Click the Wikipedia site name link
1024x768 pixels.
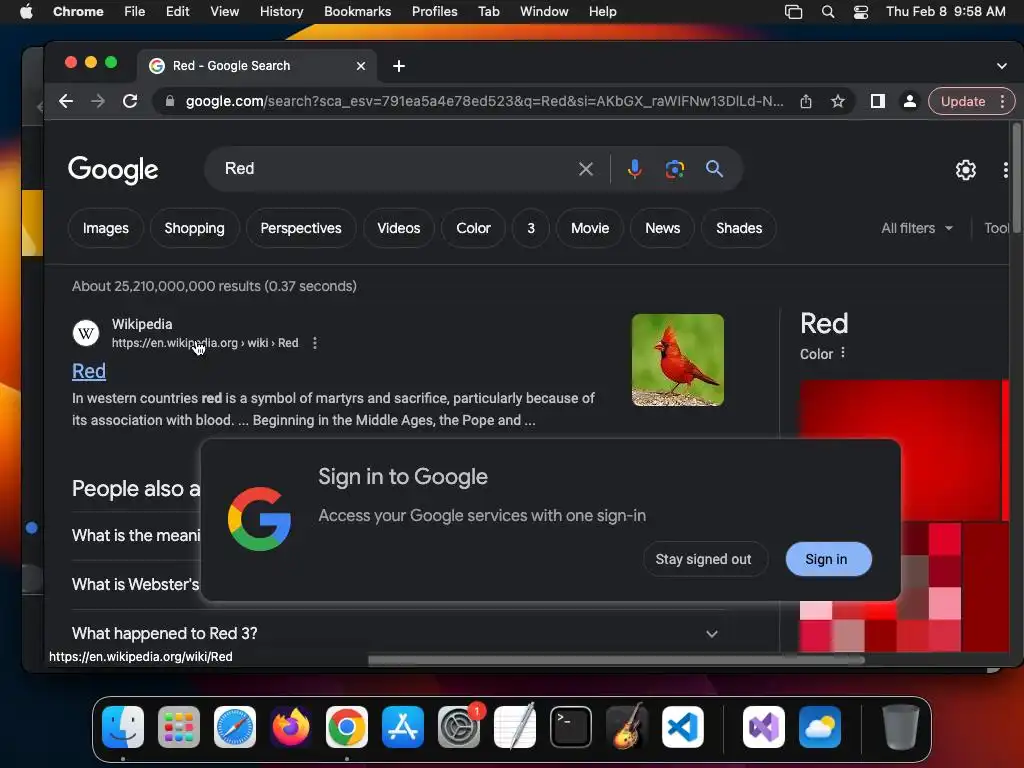point(142,325)
